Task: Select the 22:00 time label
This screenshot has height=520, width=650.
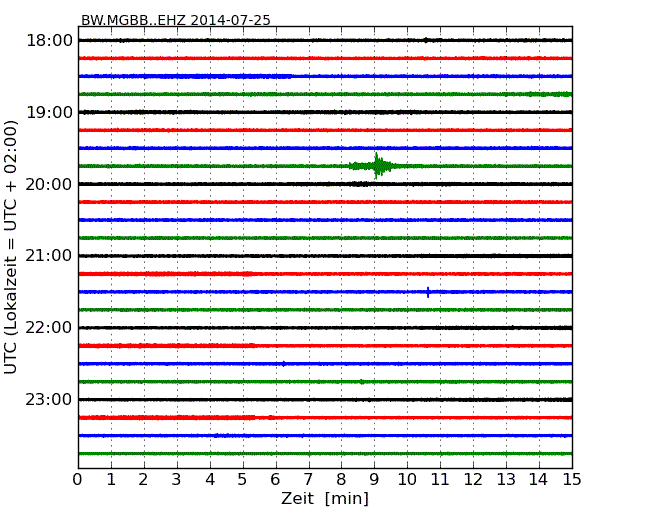Action: [49, 328]
